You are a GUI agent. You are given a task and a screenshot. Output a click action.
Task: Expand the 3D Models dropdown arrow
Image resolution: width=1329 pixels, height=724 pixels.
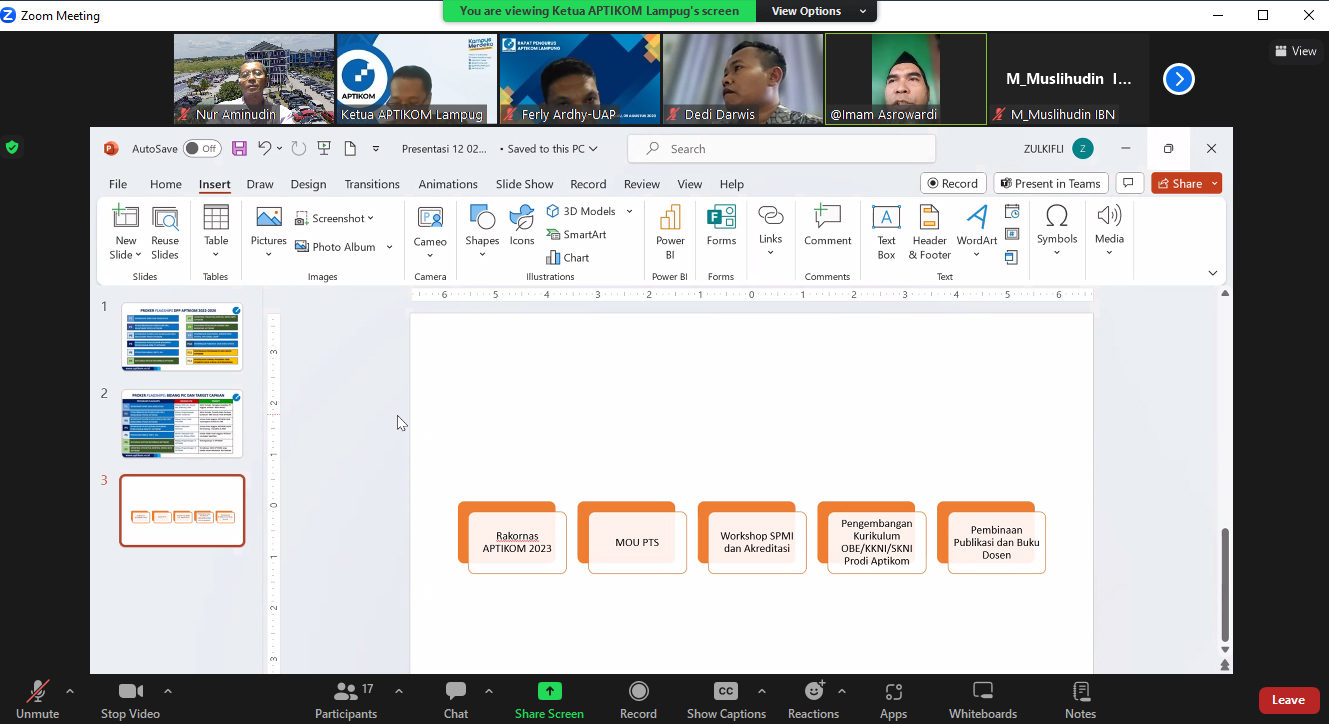[629, 211]
